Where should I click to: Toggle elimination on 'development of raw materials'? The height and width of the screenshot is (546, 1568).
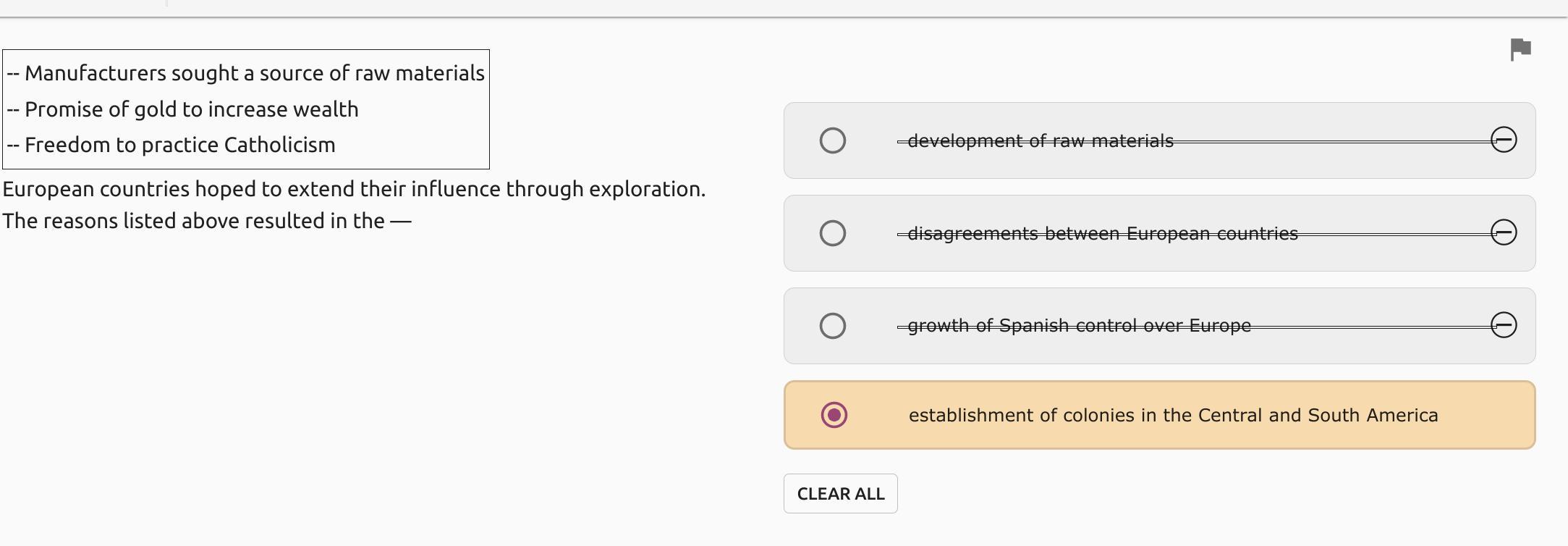click(1503, 140)
